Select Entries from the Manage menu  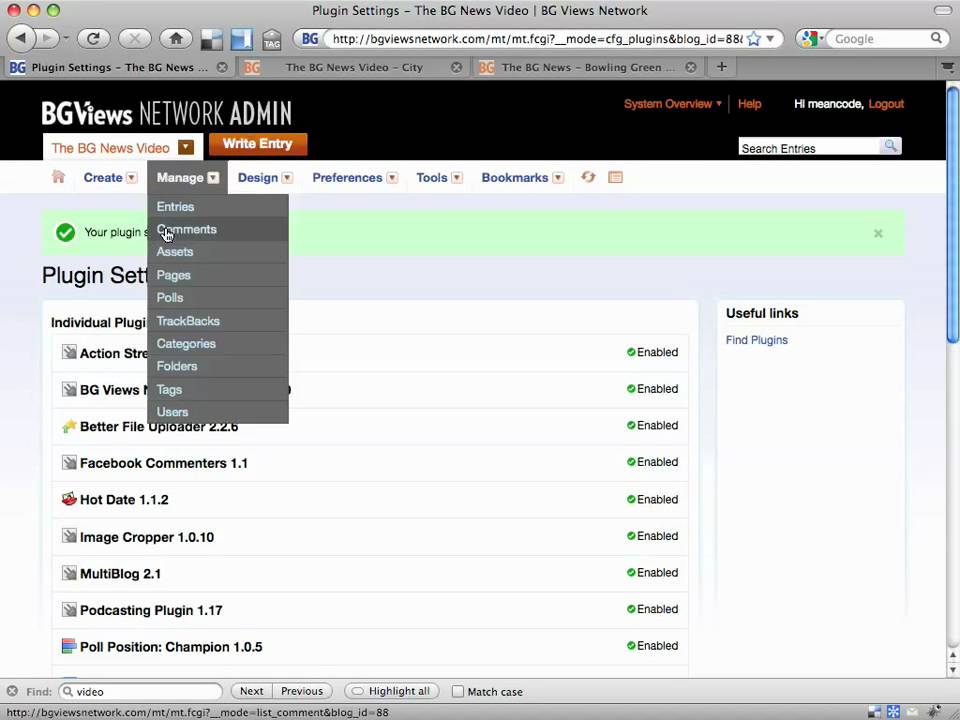pos(217,206)
